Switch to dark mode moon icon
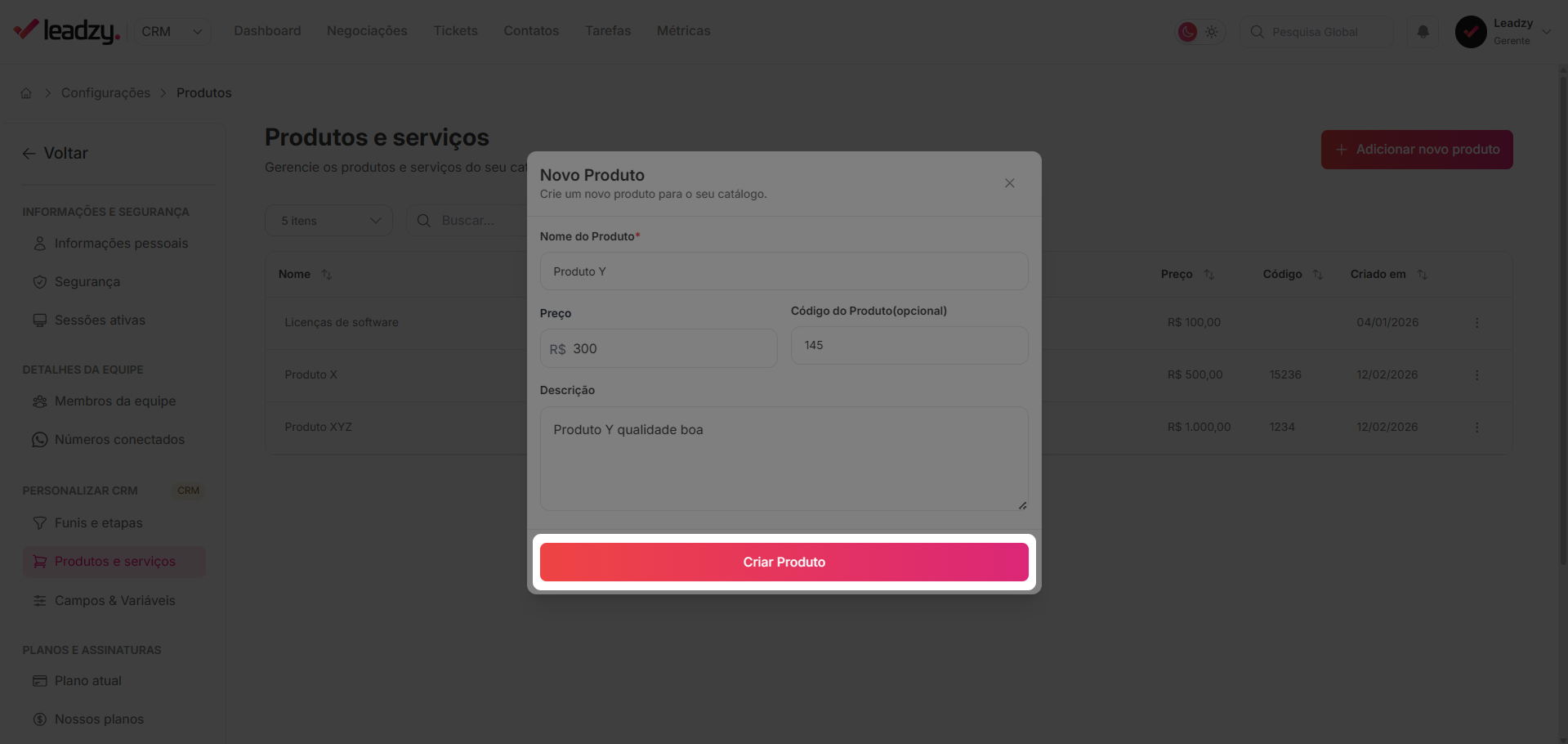Screen dimensions: 1568x744 point(1187,32)
